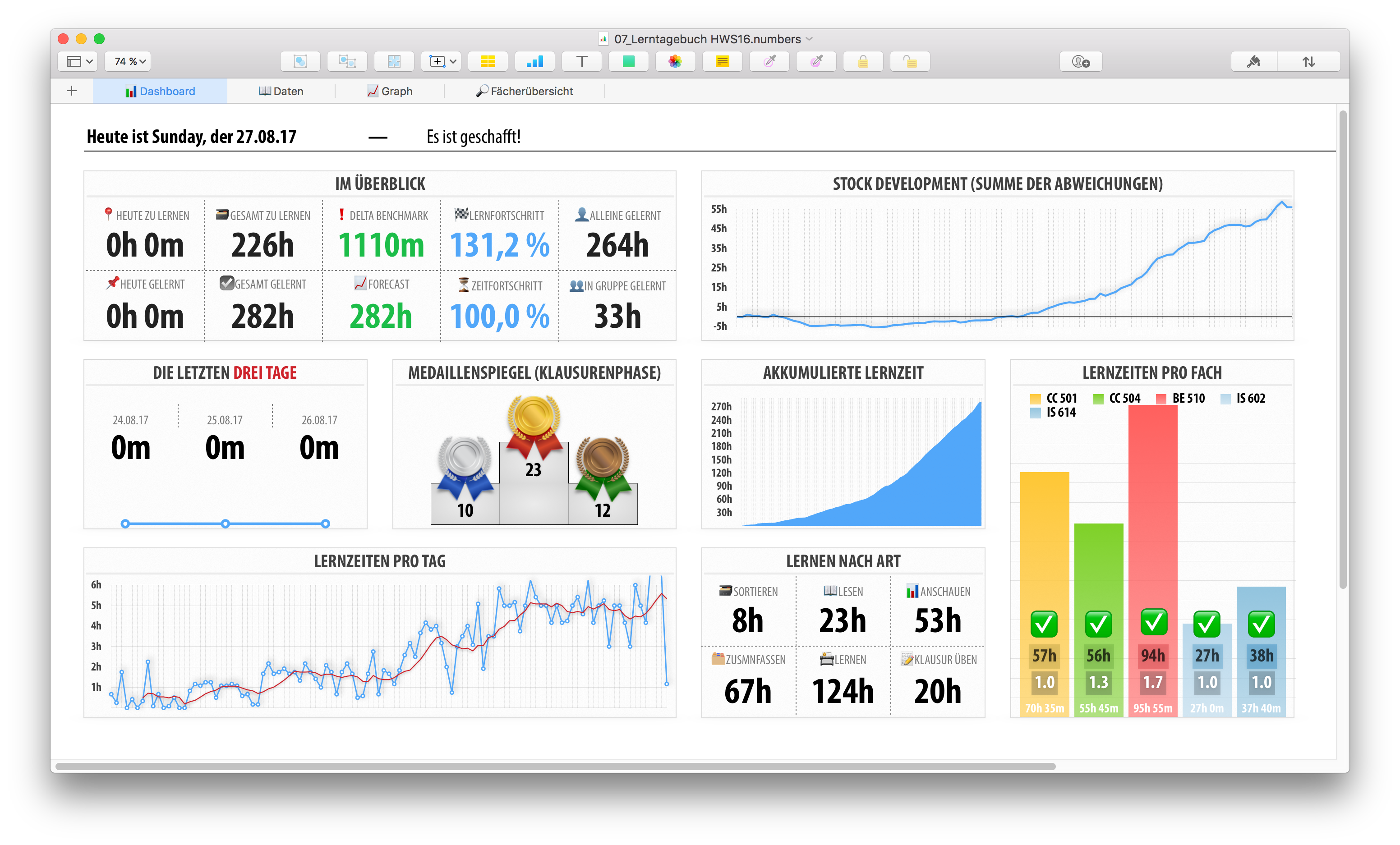Click the IS 614 green checkmark

pos(1261,624)
